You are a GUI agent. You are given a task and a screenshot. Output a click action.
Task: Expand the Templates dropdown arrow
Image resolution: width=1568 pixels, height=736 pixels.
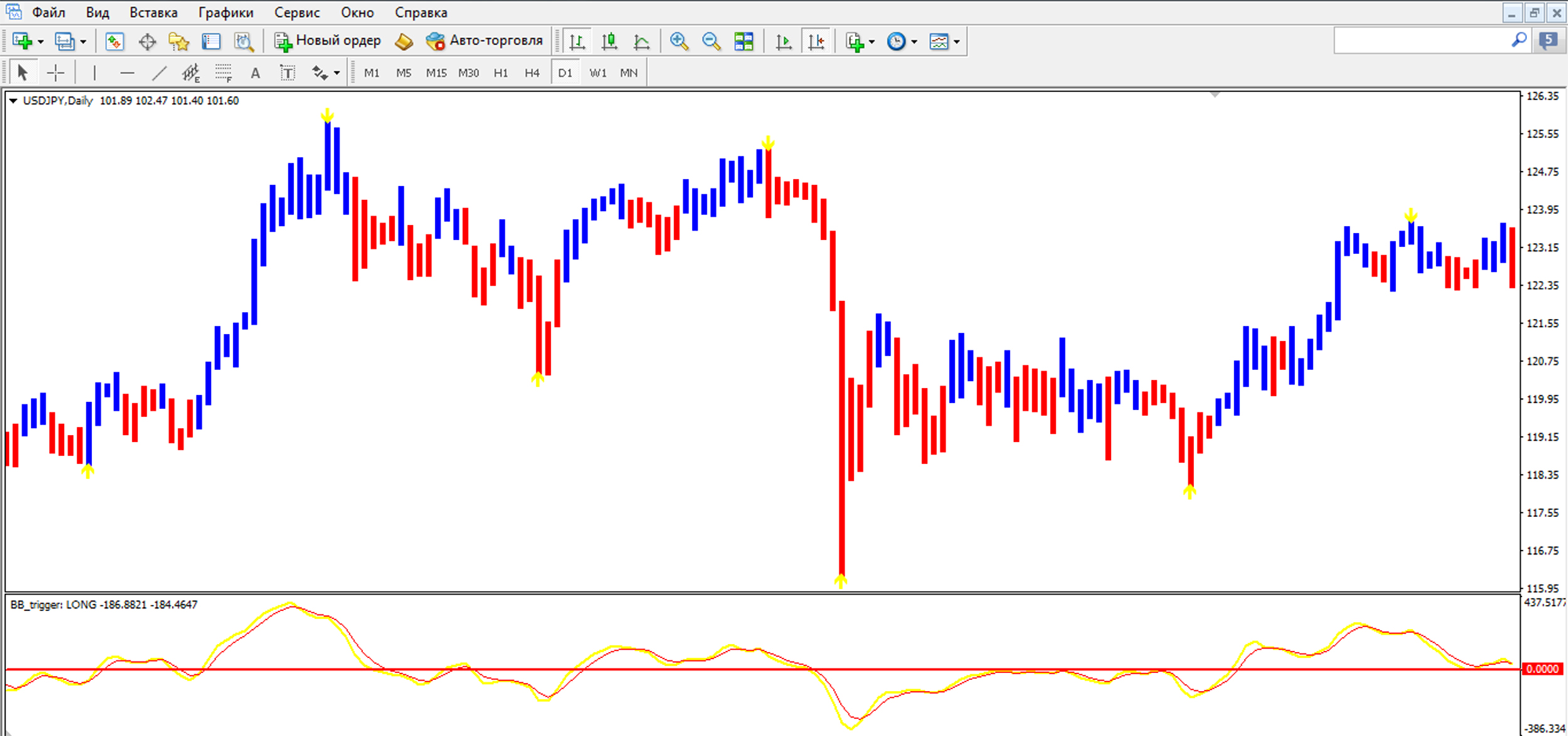point(956,42)
